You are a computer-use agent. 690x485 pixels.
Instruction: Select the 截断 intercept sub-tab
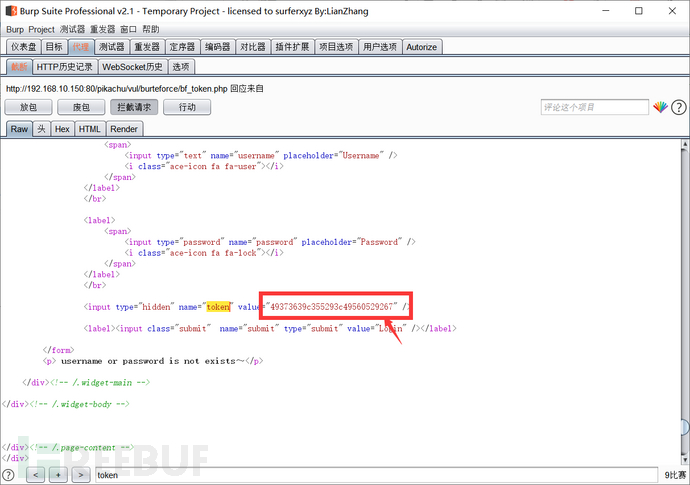click(19, 67)
